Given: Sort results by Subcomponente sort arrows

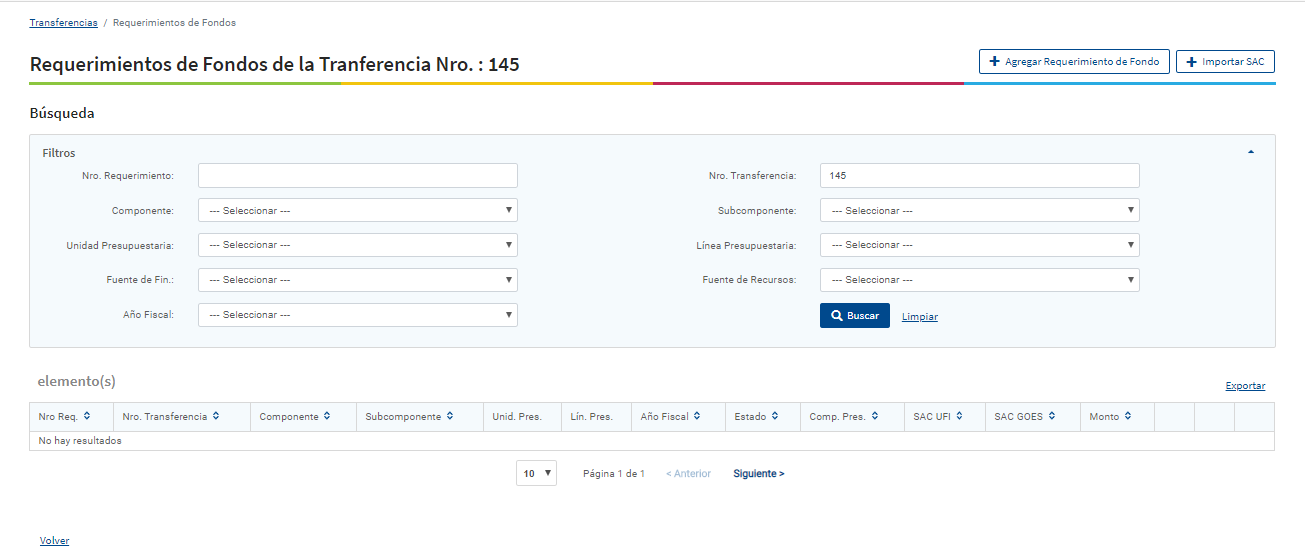Looking at the screenshot, I should tap(450, 416).
